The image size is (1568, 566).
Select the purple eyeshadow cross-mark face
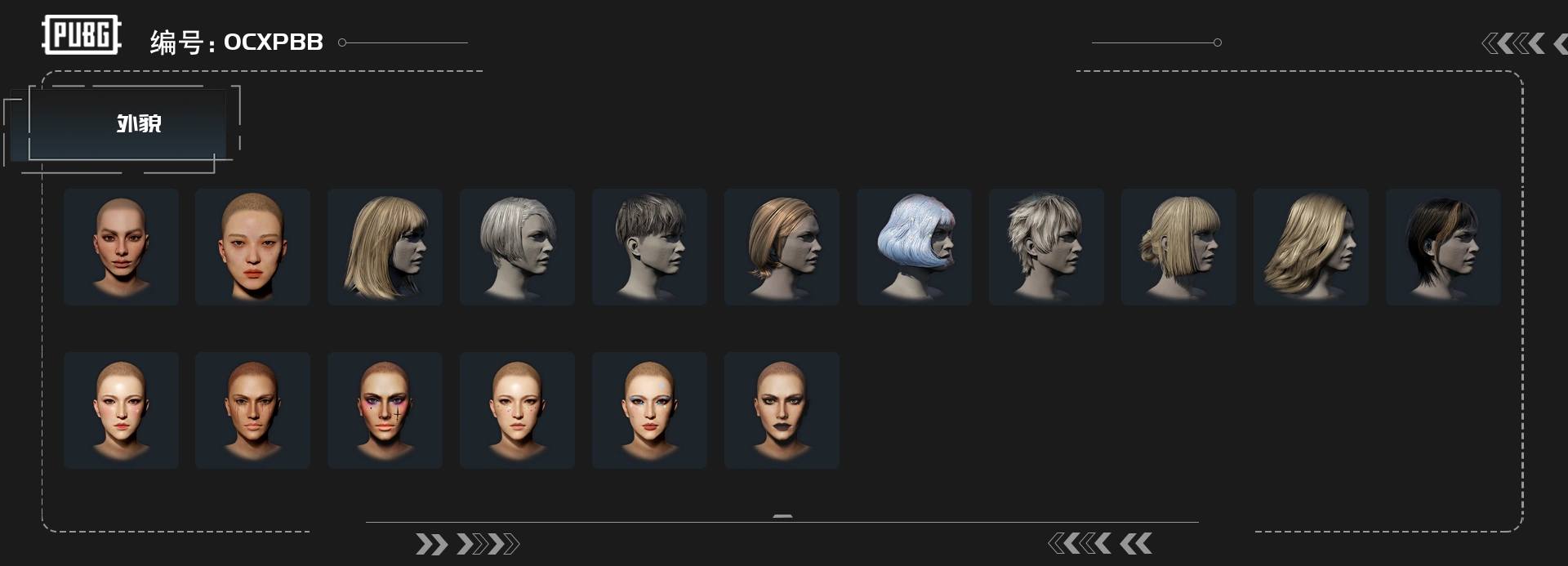pyautogui.click(x=385, y=410)
